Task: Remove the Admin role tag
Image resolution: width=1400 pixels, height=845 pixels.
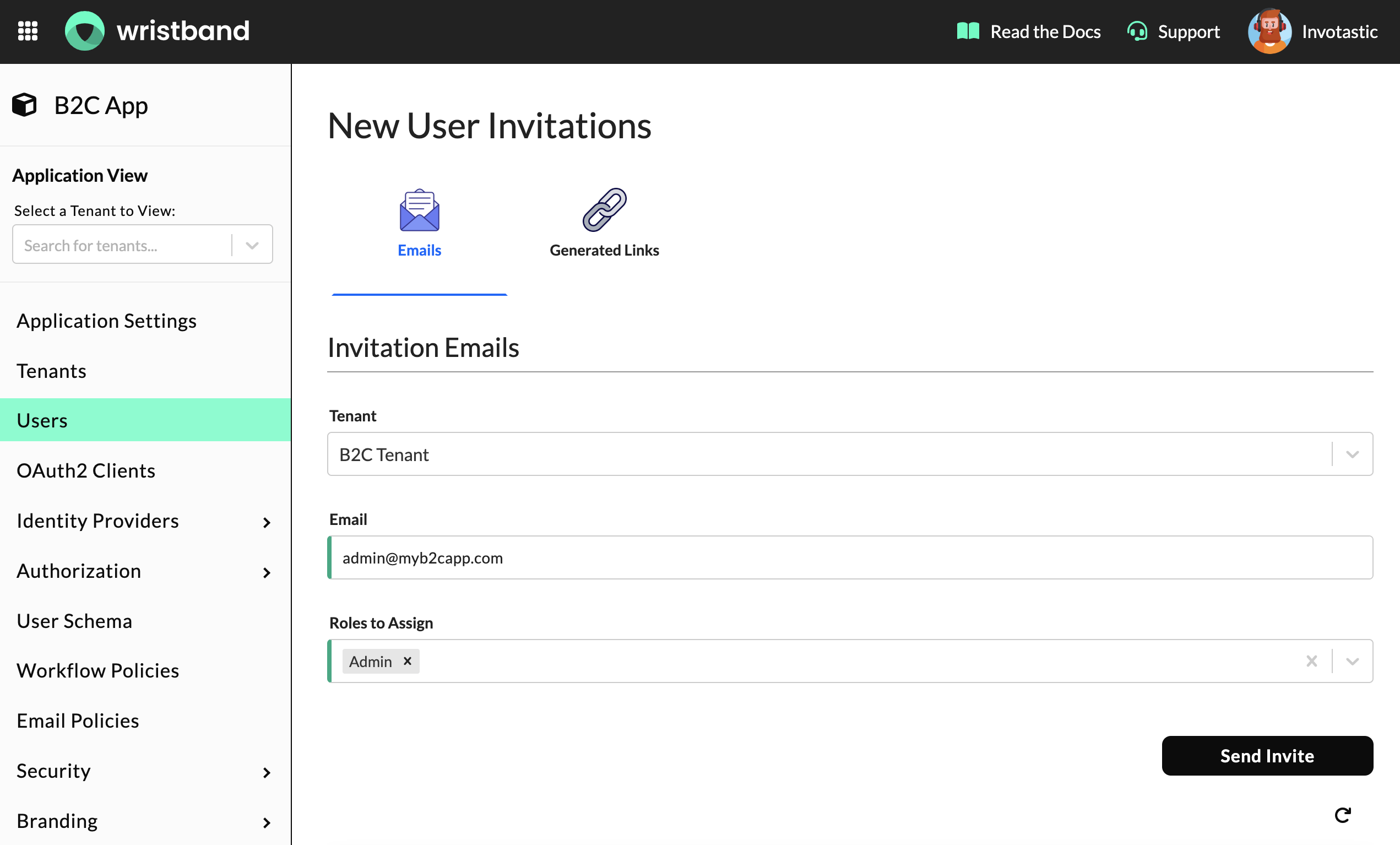Action: (x=408, y=661)
